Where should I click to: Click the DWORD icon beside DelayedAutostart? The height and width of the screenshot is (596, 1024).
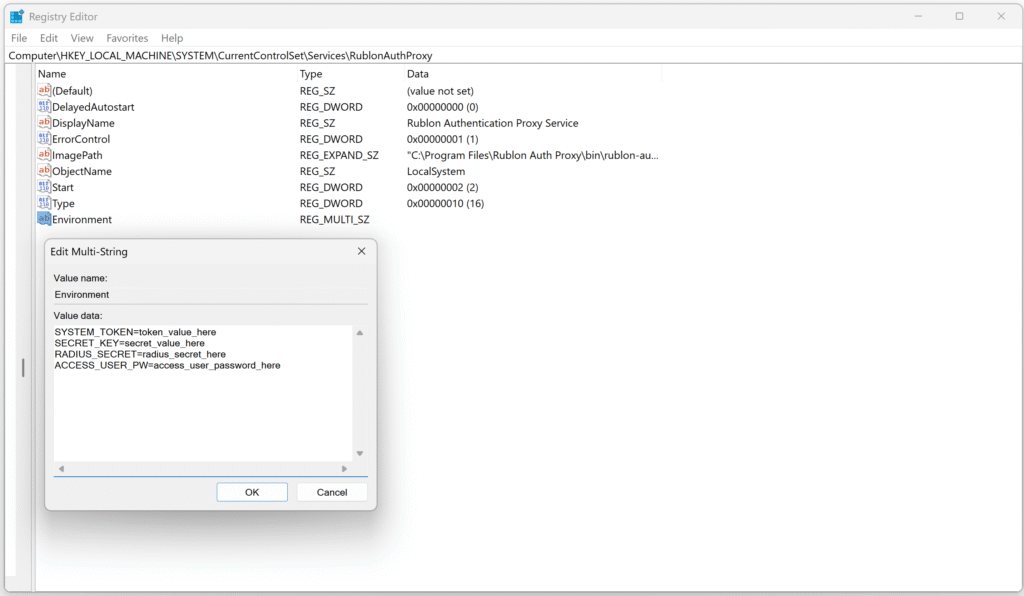[x=42, y=107]
